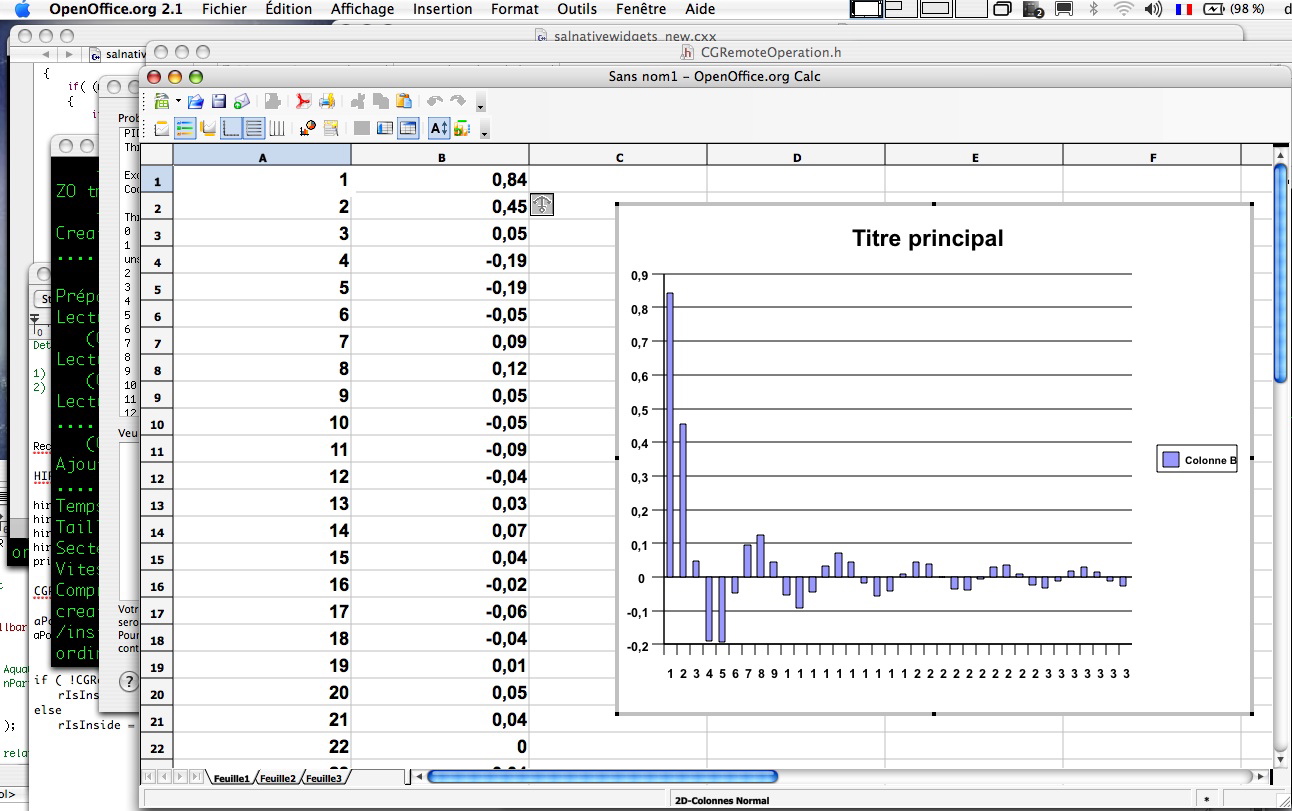This screenshot has width=1292, height=811.
Task: Click the Cut icon in standard toolbar
Action: tap(358, 101)
